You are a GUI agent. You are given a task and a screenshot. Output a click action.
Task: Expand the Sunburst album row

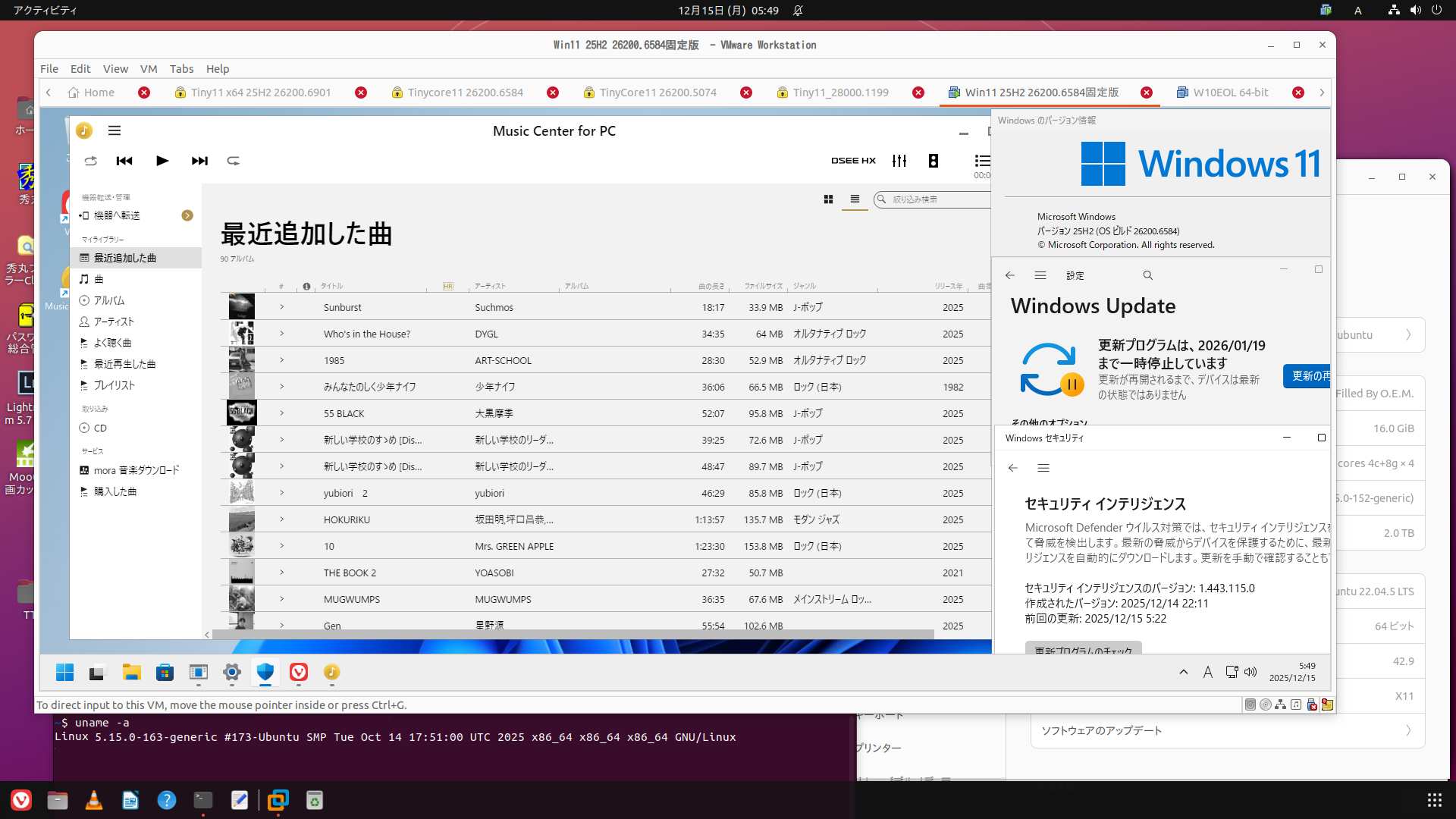coord(281,307)
